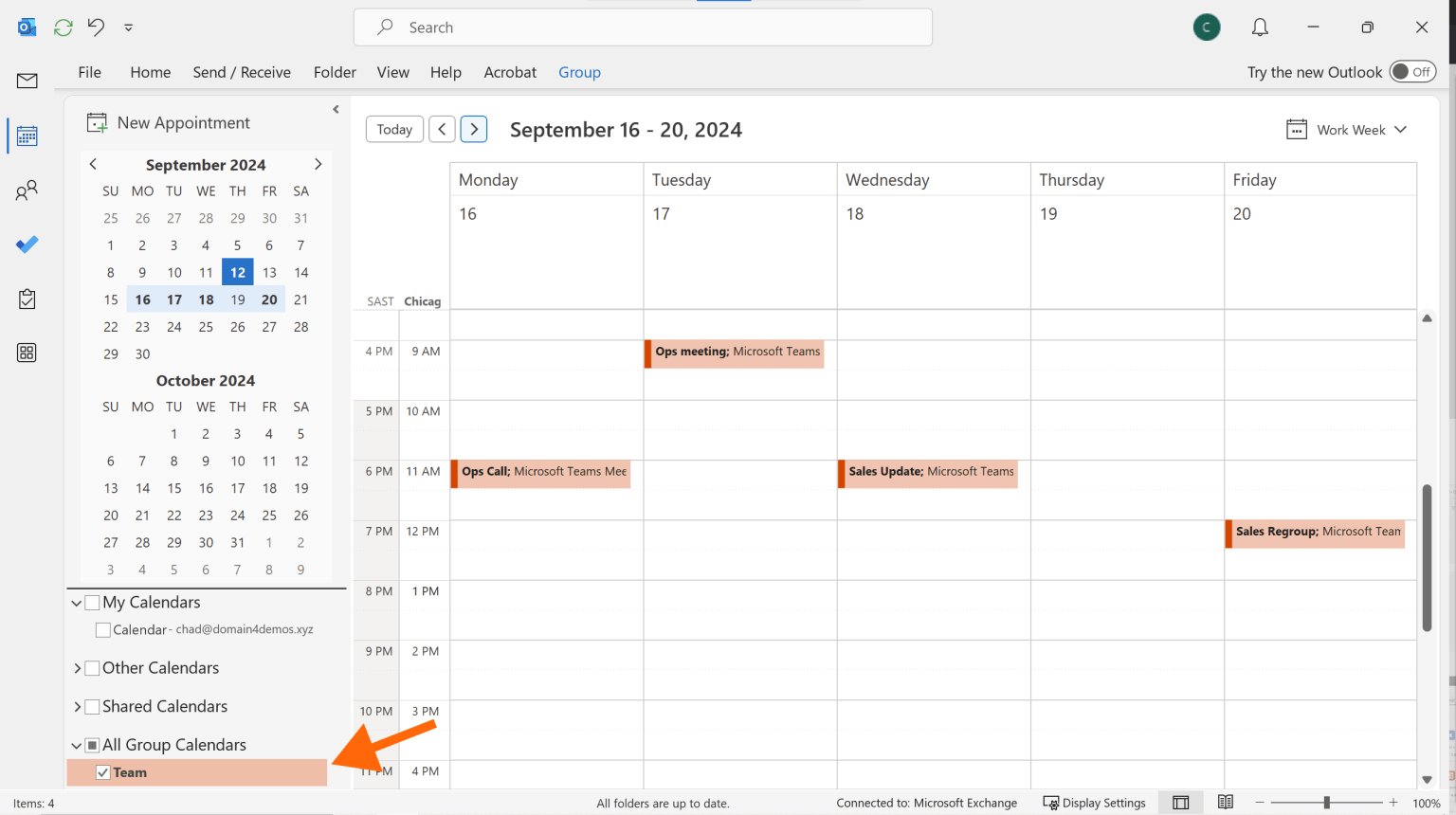Click the New Appointment button label
1456x815 pixels.
point(184,122)
